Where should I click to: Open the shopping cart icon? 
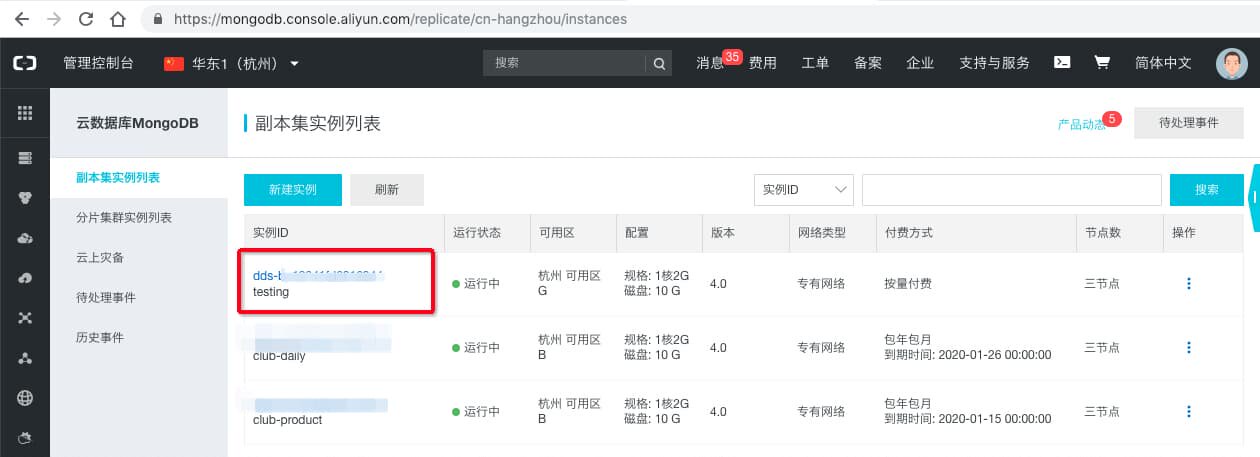pyautogui.click(x=1102, y=62)
